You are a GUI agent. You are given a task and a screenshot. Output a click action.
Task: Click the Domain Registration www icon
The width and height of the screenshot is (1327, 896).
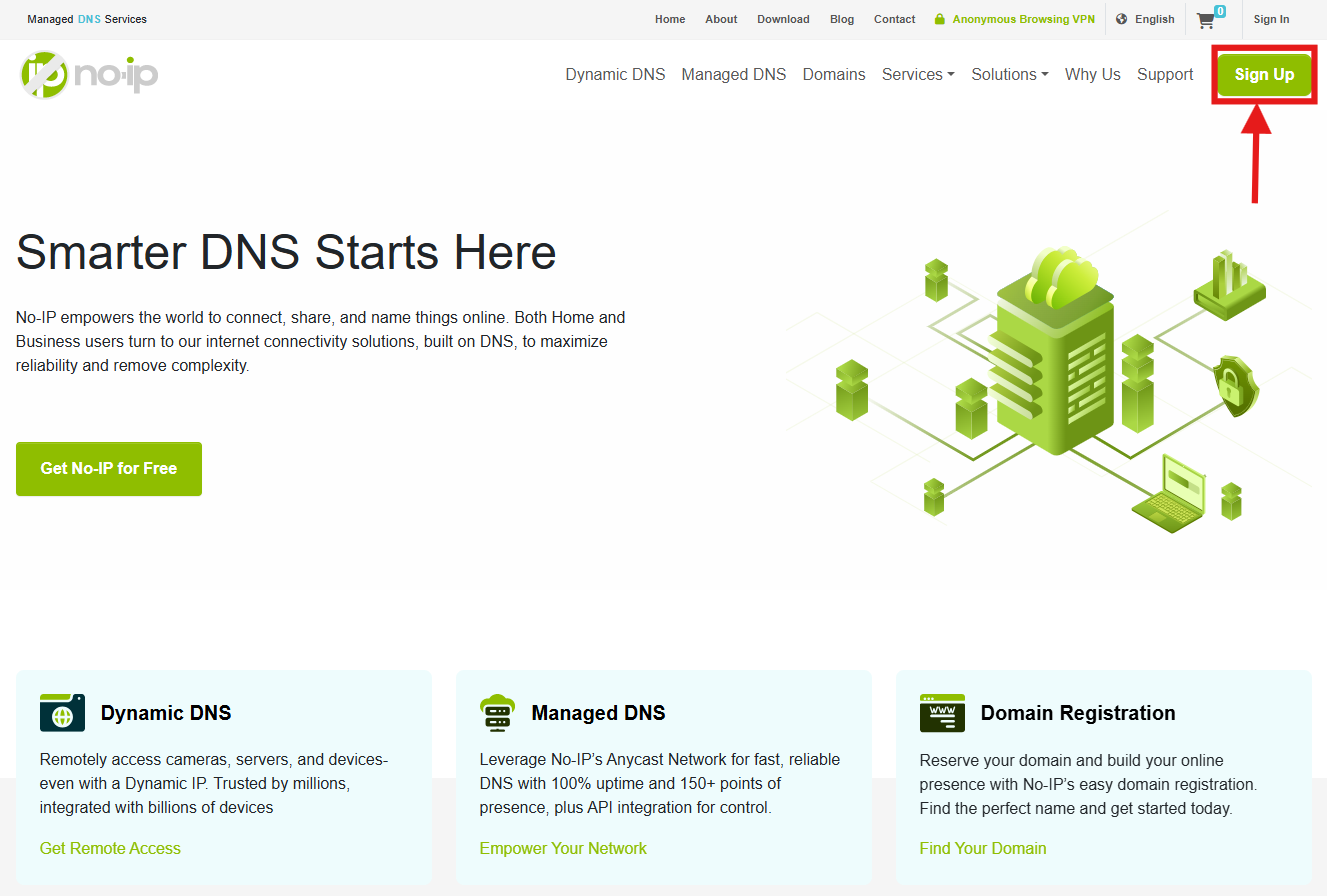pyautogui.click(x=942, y=713)
